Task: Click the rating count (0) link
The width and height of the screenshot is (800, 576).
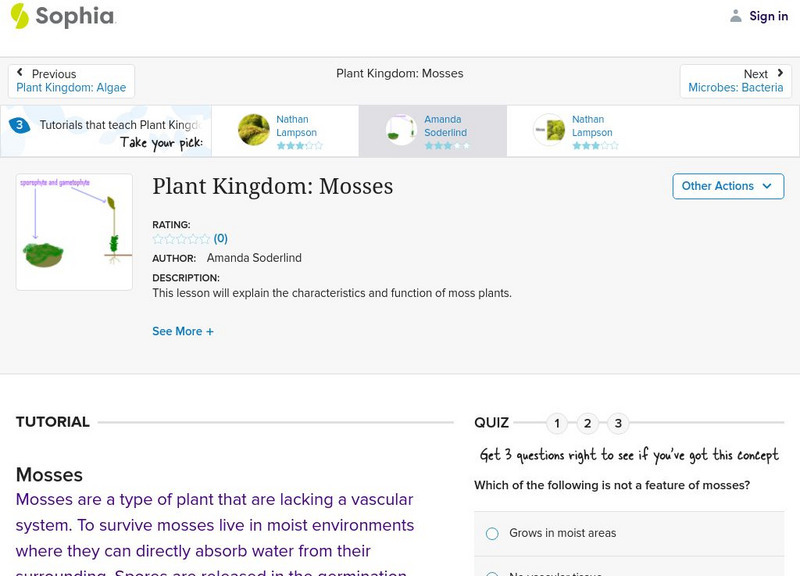Action: (221, 239)
